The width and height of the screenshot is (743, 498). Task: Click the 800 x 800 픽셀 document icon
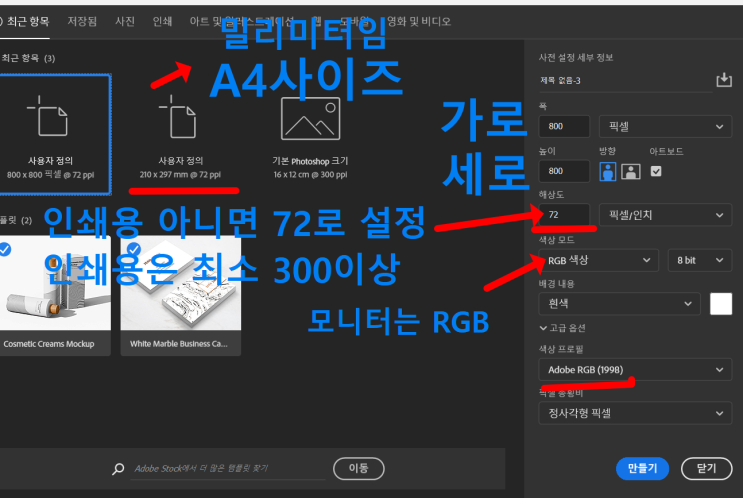click(x=48, y=116)
